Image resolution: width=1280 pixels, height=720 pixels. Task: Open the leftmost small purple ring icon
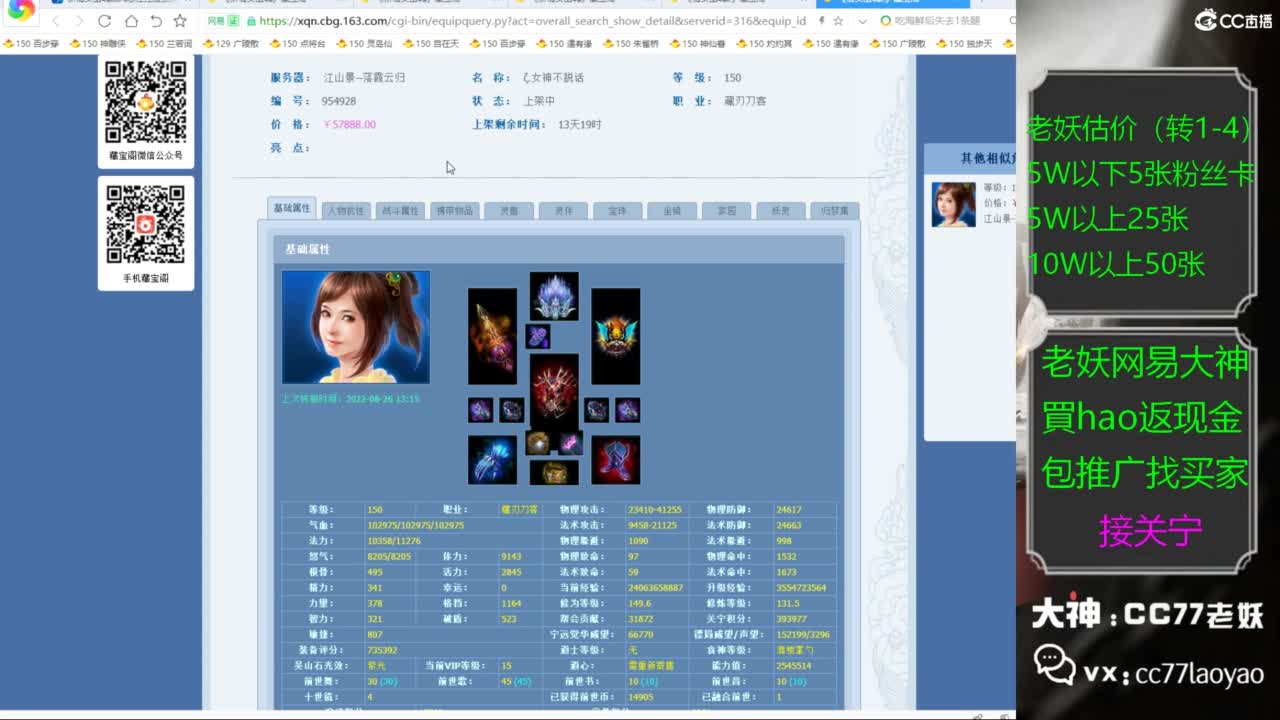pyautogui.click(x=480, y=410)
